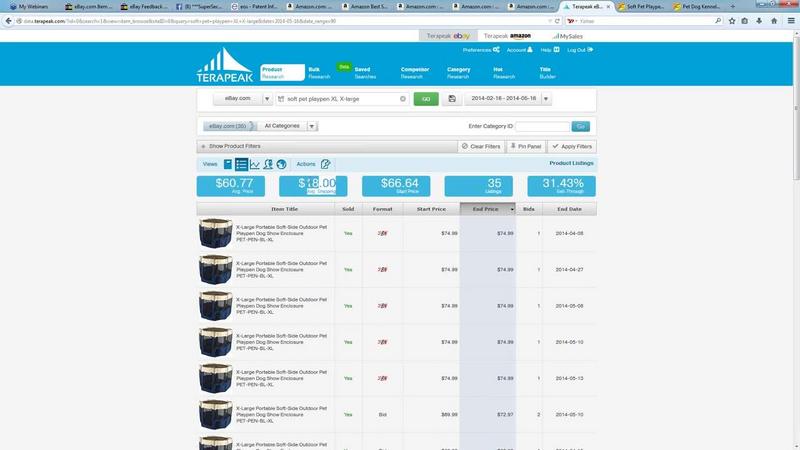Image resolution: width=800 pixels, height=450 pixels.
Task: Click the Log Out icon
Action: pyautogui.click(x=590, y=49)
